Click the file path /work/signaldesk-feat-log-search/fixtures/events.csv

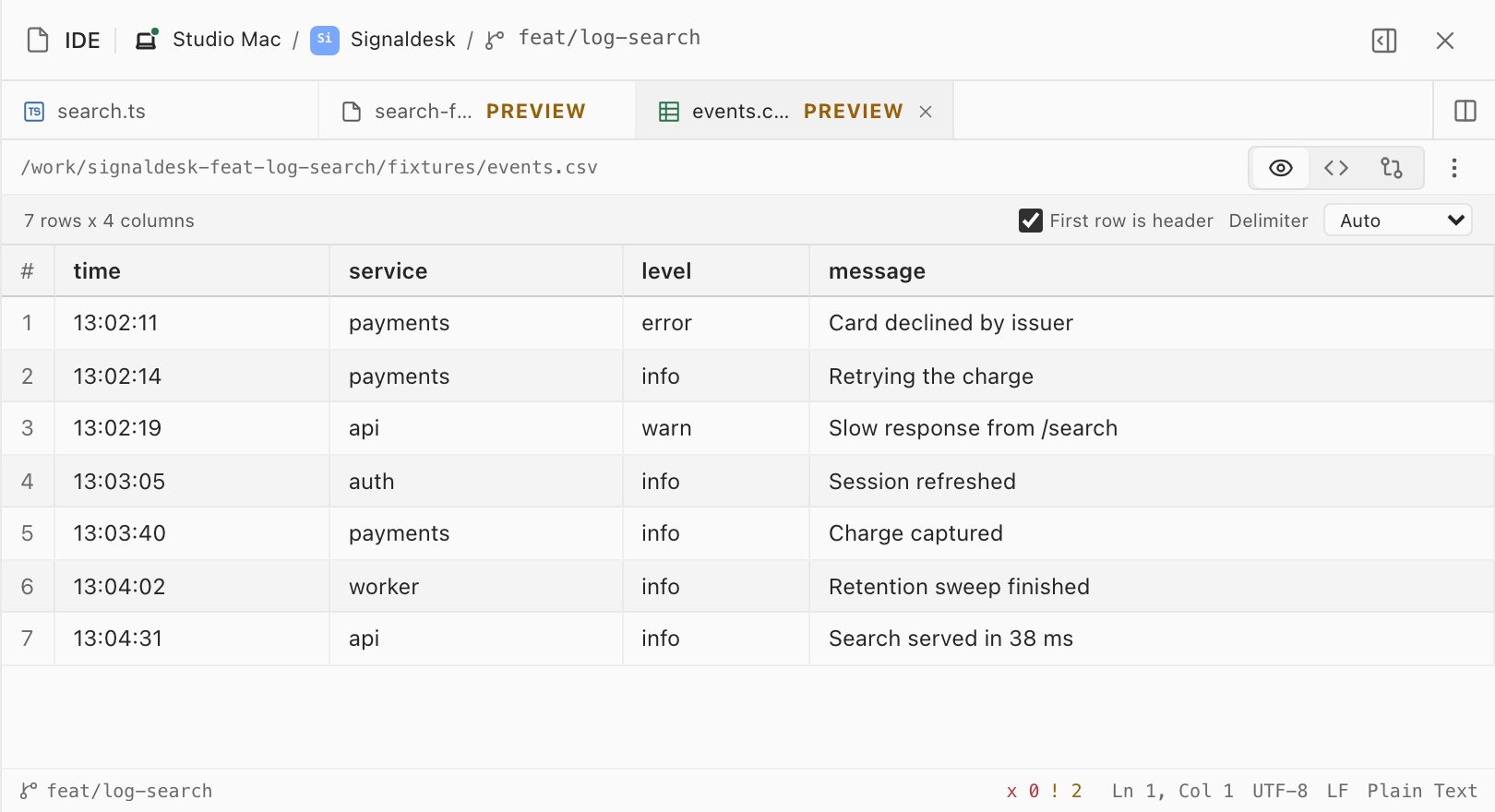point(309,168)
